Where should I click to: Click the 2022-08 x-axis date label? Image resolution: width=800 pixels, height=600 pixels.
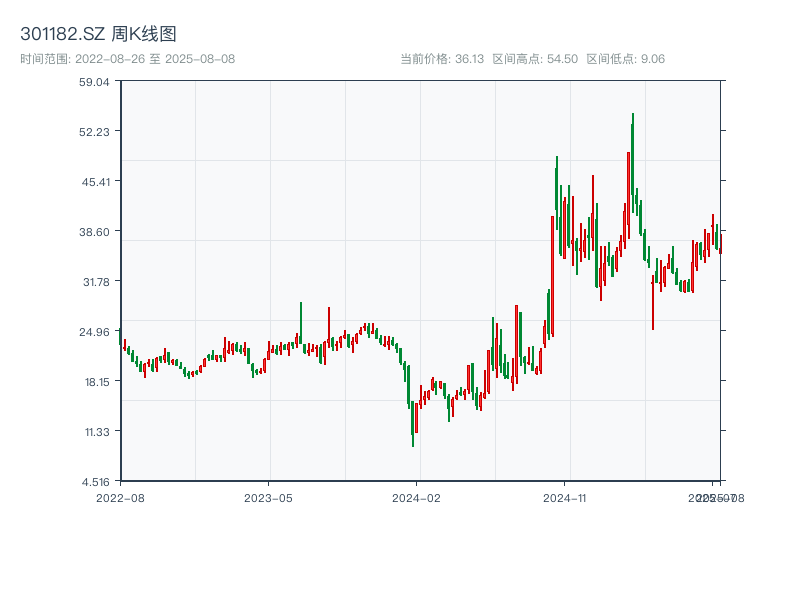[120, 497]
